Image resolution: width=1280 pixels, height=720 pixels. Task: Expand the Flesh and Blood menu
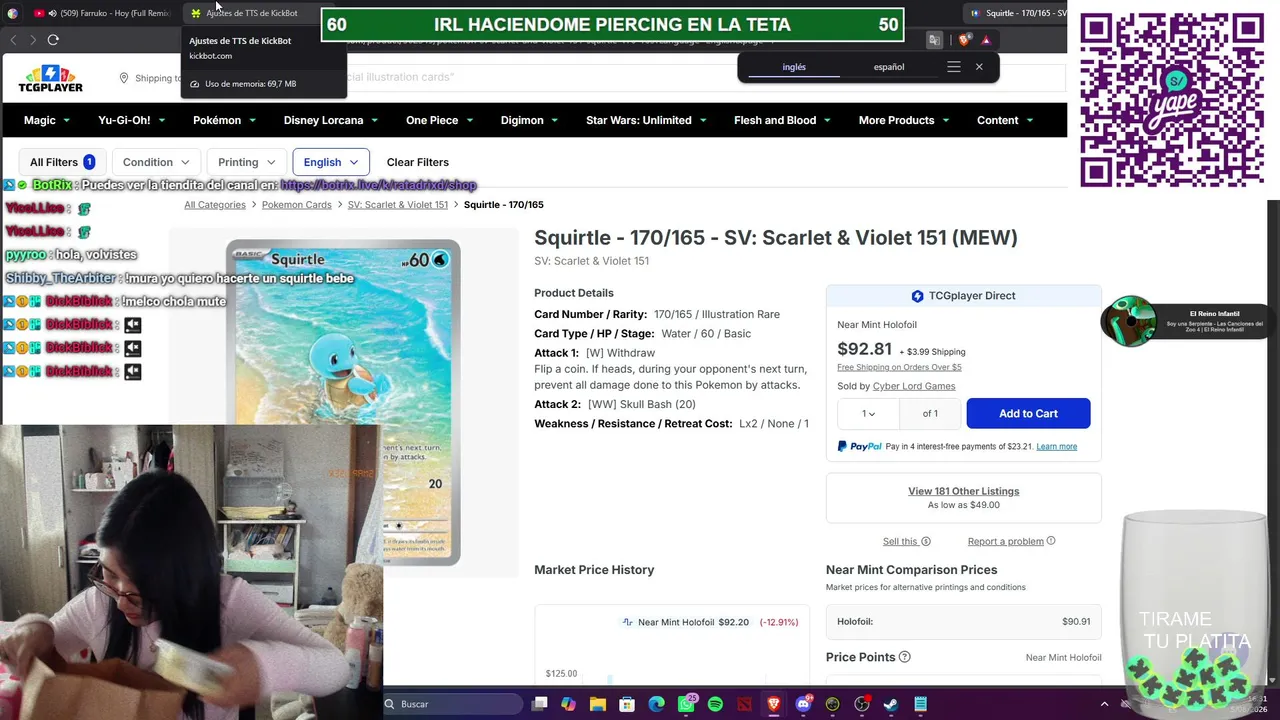[782, 120]
